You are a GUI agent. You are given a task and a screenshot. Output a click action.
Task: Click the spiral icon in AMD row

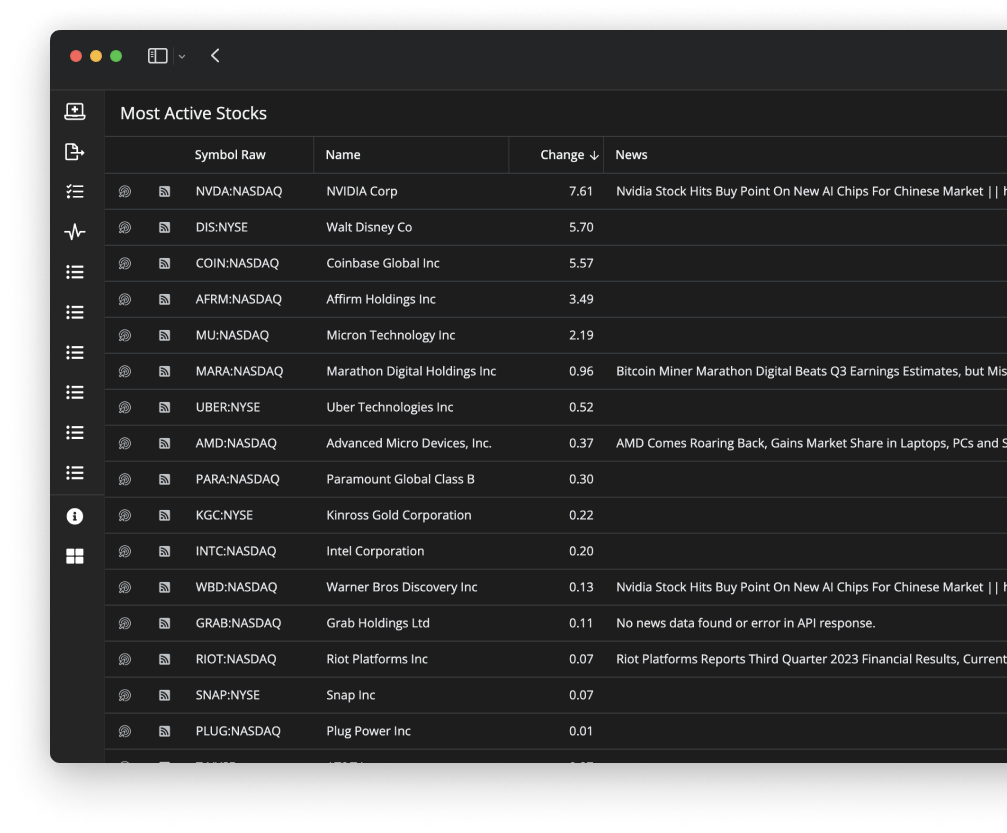(125, 443)
